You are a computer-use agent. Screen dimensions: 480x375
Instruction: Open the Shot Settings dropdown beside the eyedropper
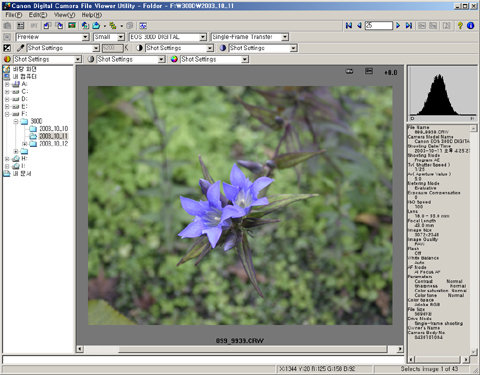coord(96,48)
